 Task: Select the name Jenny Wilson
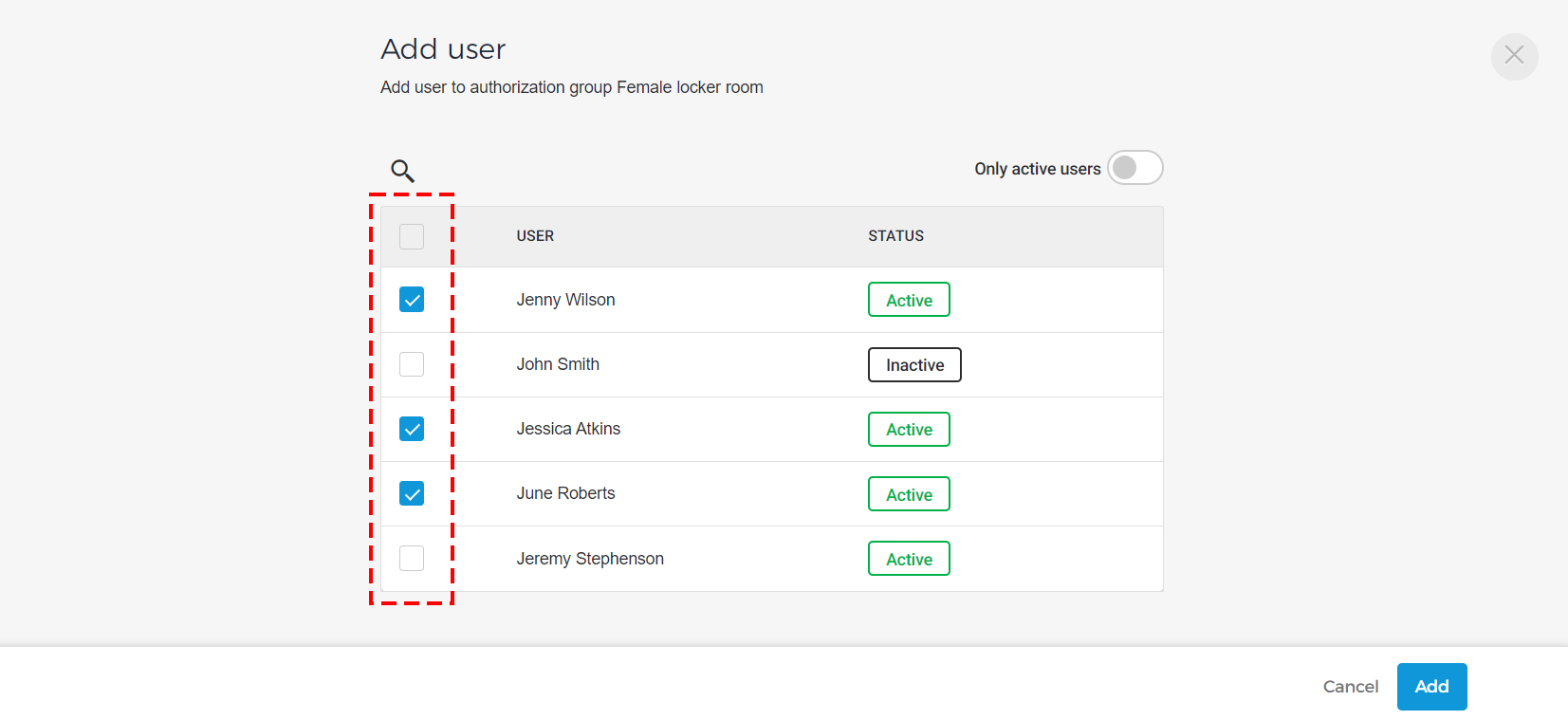(x=565, y=300)
